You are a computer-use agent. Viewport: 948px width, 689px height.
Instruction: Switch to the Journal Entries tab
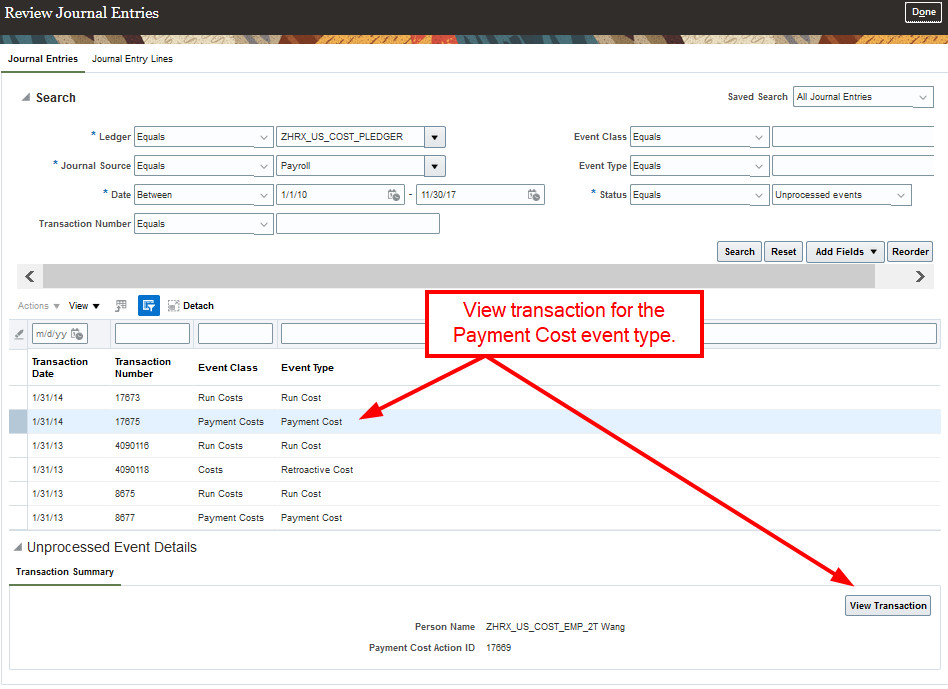pos(43,59)
